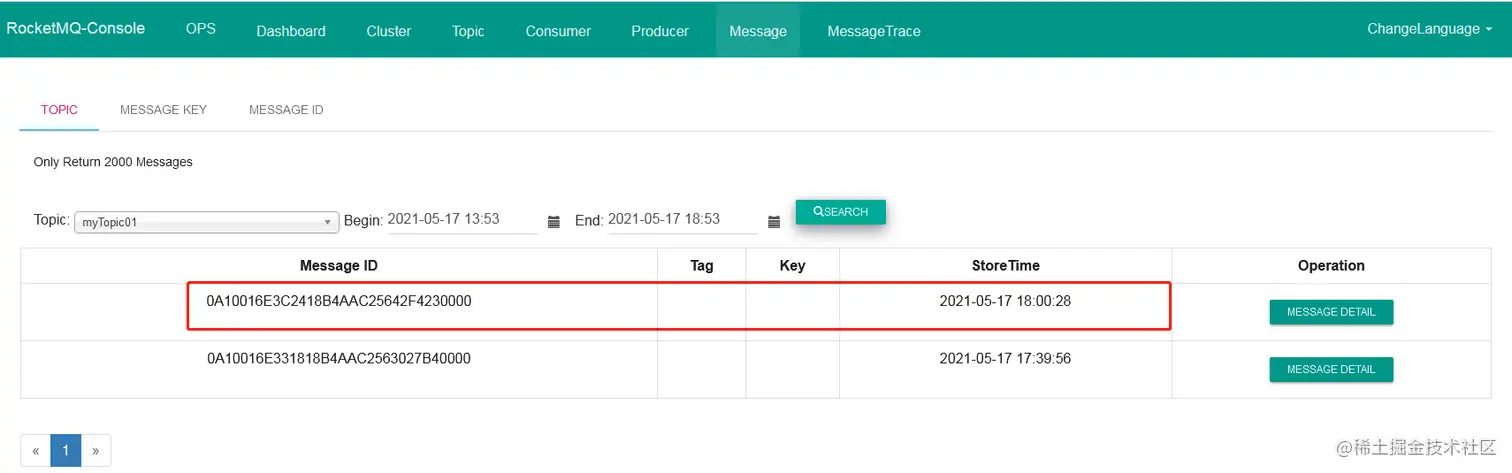This screenshot has width=1512, height=473.
Task: View MESSAGE DETAIL for 18:00:28 message
Action: pos(1331,312)
